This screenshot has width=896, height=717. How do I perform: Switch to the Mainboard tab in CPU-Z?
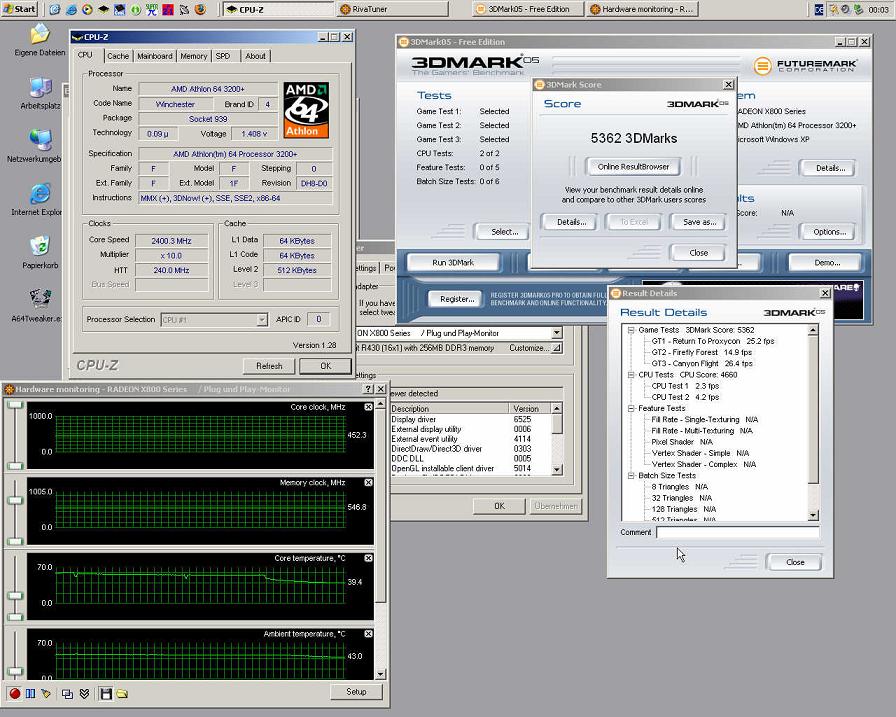coord(154,56)
